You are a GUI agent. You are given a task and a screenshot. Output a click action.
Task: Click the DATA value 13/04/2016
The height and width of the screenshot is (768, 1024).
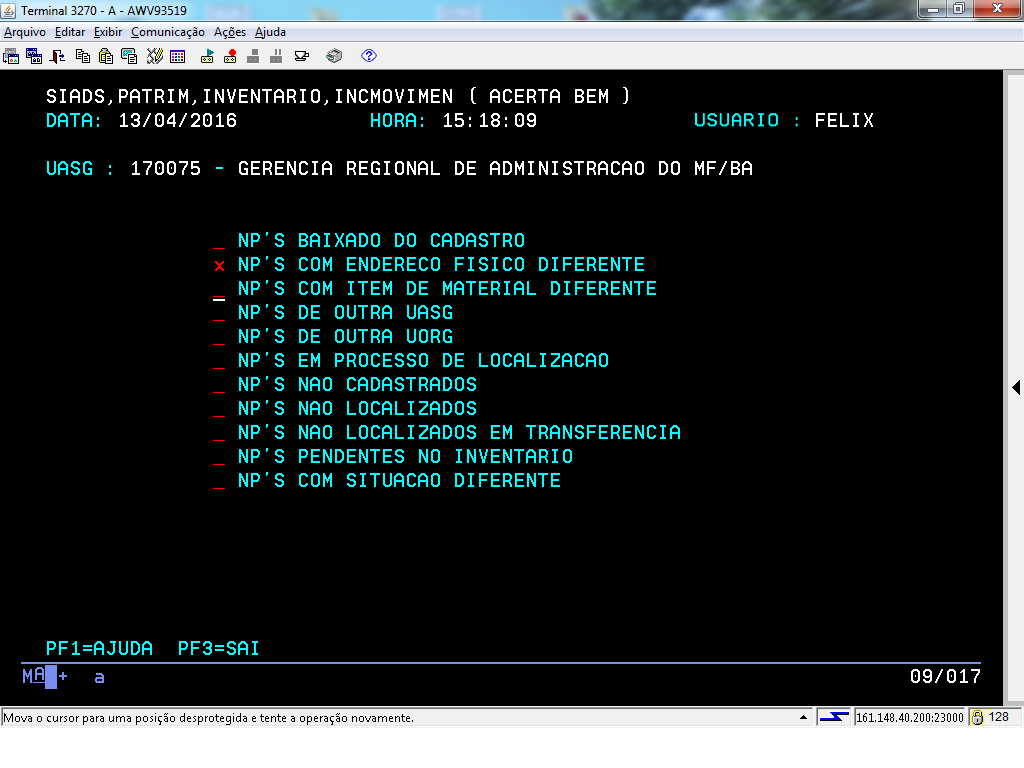[x=178, y=121]
